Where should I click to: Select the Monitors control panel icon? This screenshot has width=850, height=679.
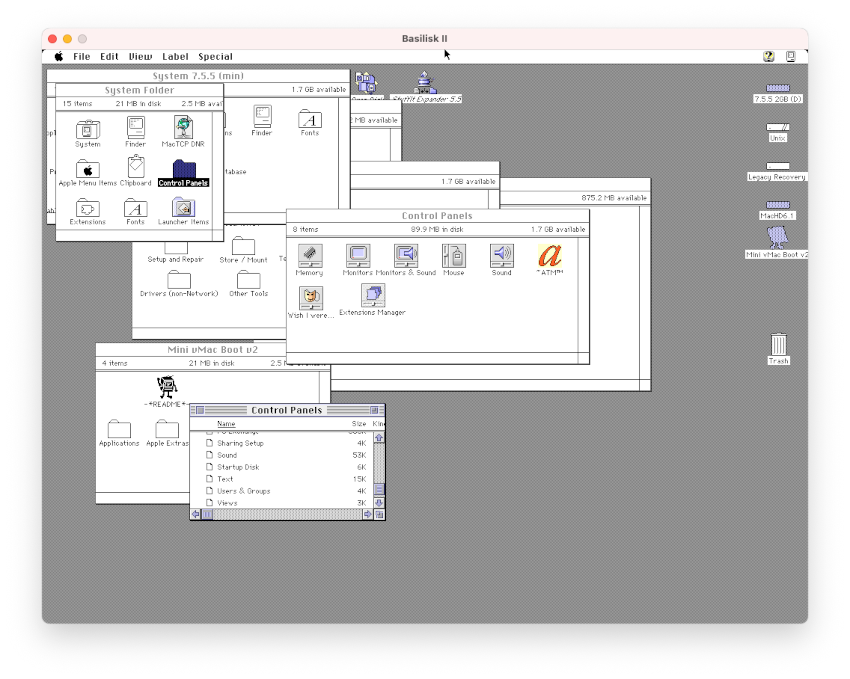coord(358,256)
